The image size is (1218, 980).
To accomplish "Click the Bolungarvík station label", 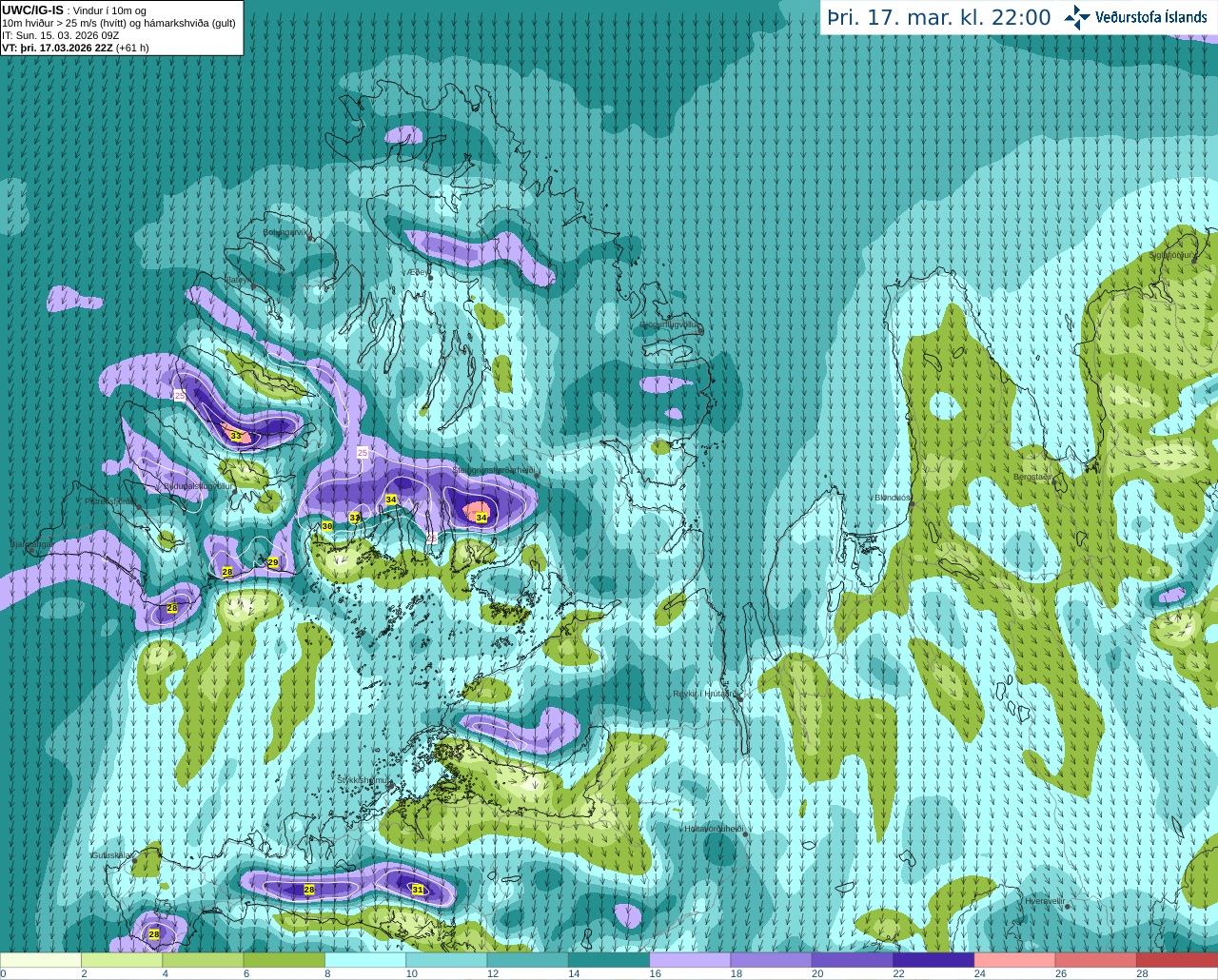I will [286, 231].
